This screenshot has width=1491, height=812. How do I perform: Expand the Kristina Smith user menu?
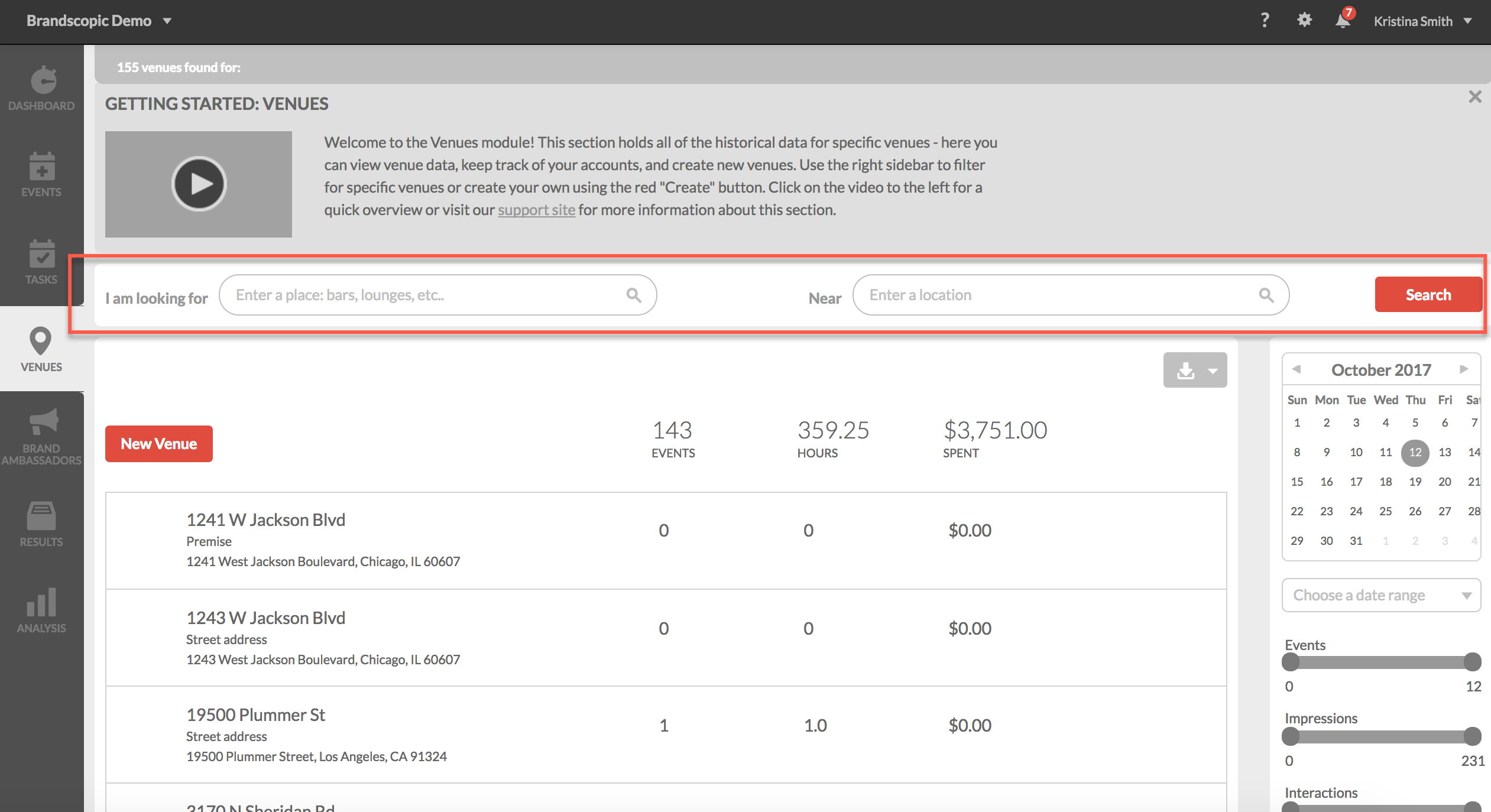tap(1422, 21)
